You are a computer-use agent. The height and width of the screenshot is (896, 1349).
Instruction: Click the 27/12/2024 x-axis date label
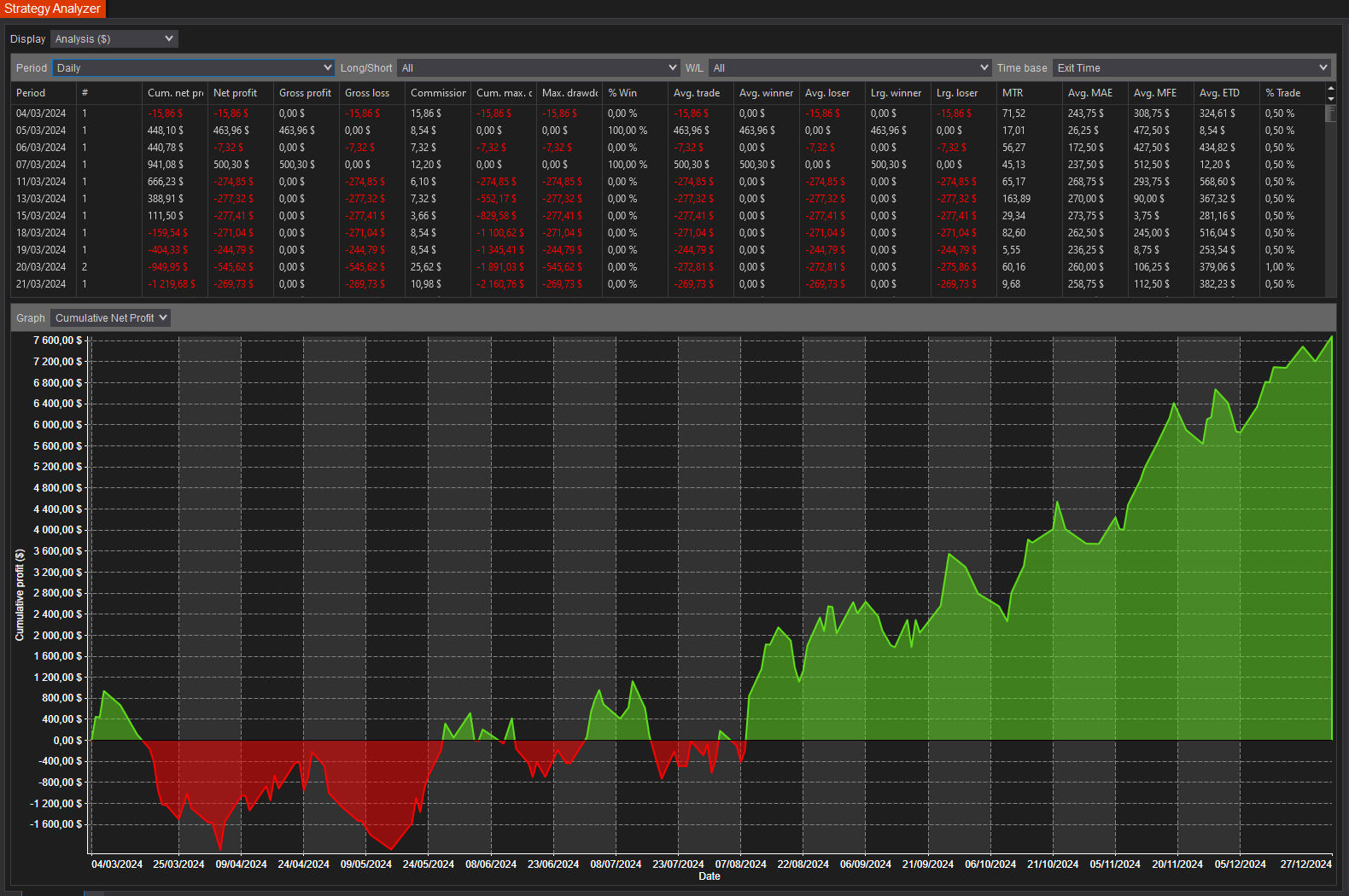[1305, 864]
